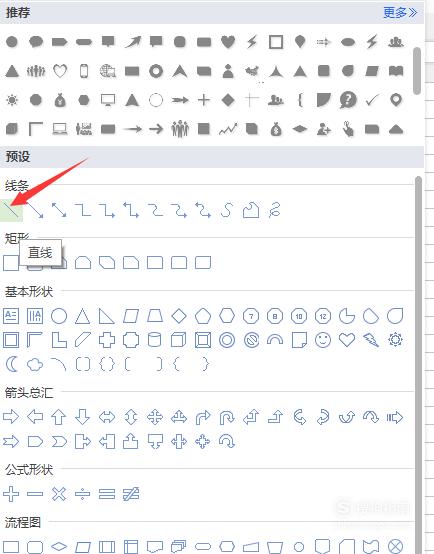Choose the crescent moon shape

(x=12, y=364)
